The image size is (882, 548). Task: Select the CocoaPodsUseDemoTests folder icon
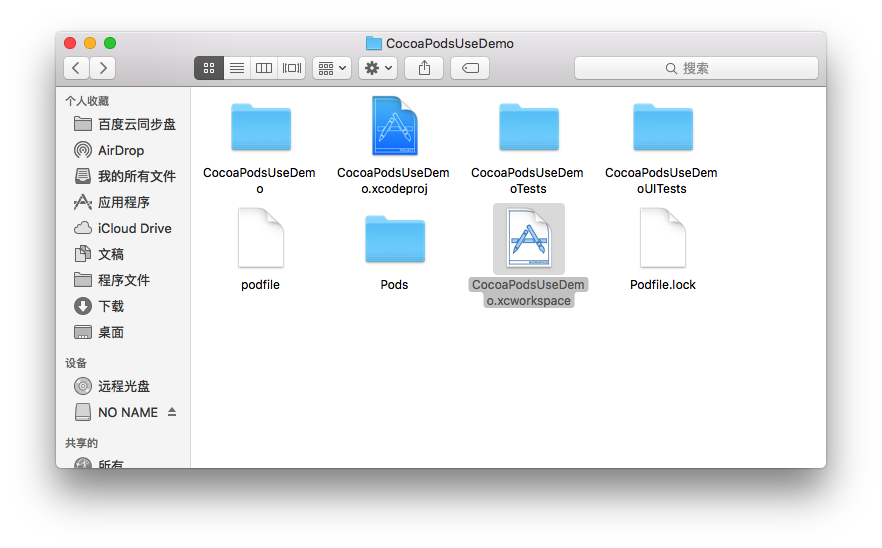click(x=529, y=127)
